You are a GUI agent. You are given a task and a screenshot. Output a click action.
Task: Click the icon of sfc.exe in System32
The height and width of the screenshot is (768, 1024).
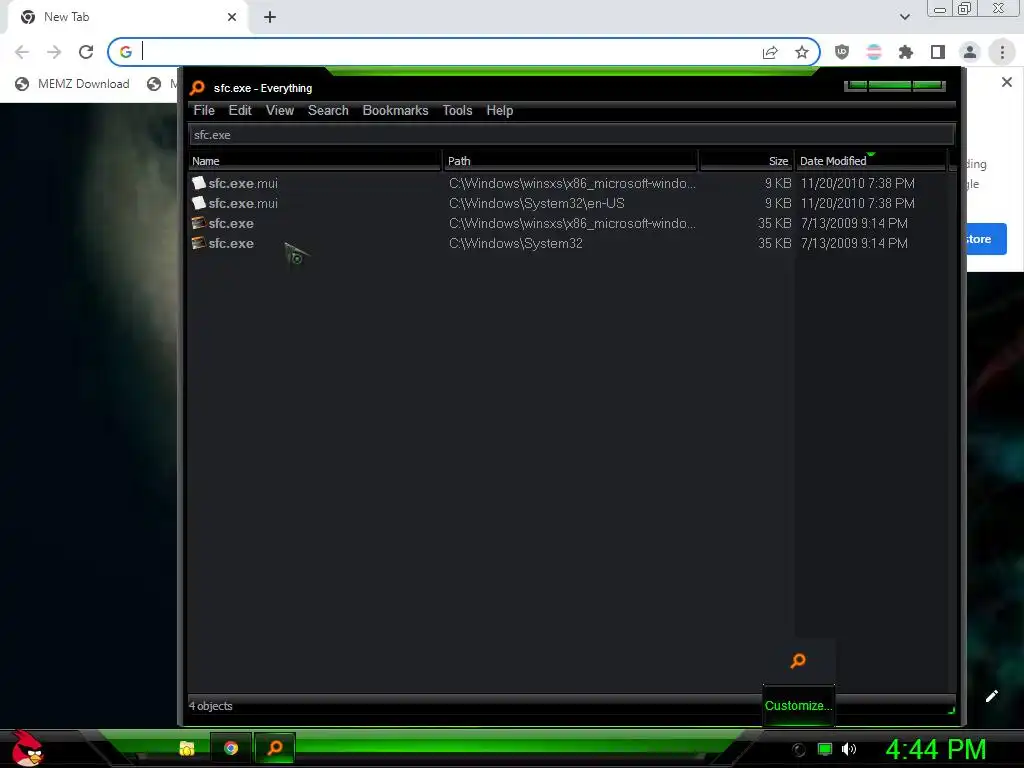199,243
